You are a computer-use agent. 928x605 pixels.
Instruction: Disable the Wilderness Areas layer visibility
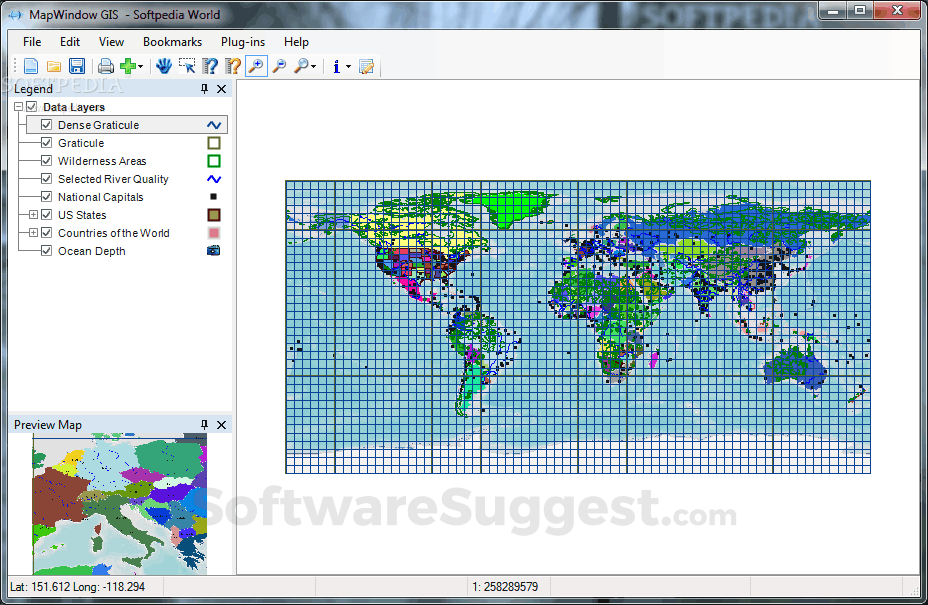pos(46,161)
